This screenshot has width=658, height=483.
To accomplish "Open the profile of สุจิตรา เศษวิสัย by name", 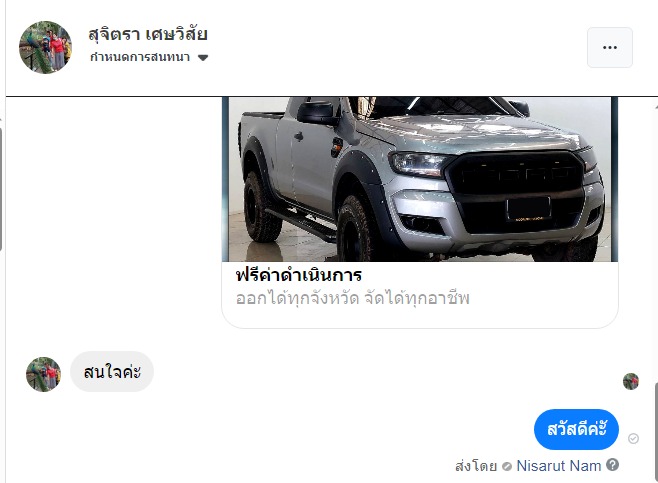I will pyautogui.click(x=148, y=34).
